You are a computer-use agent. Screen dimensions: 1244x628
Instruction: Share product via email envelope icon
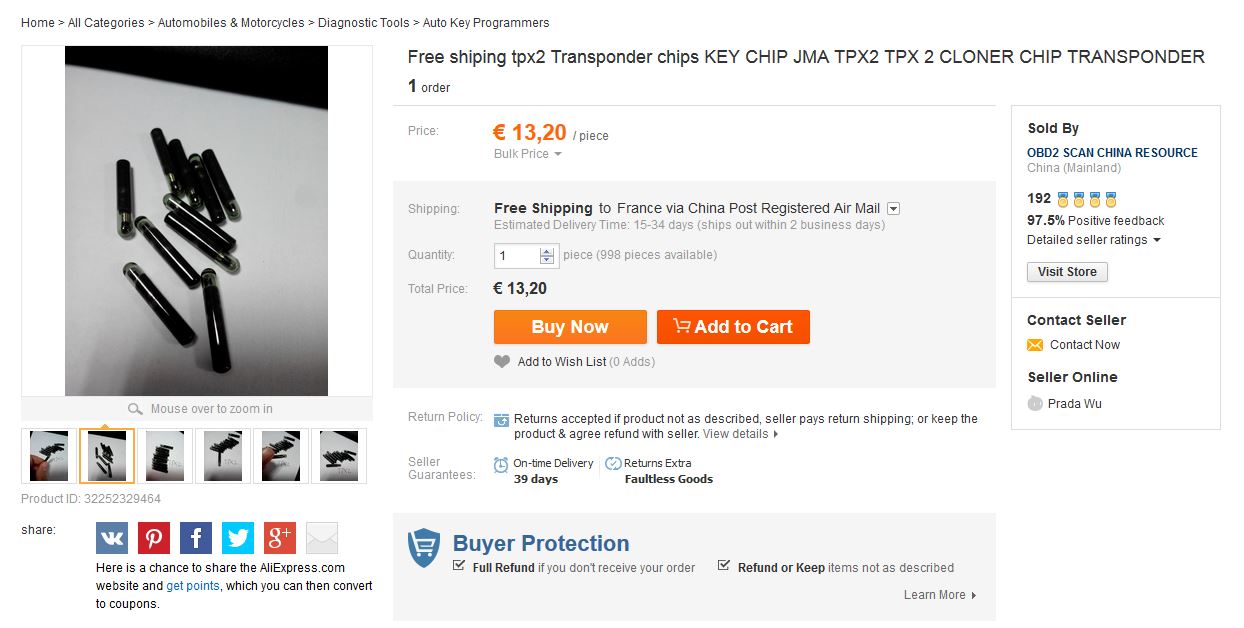[x=322, y=538]
